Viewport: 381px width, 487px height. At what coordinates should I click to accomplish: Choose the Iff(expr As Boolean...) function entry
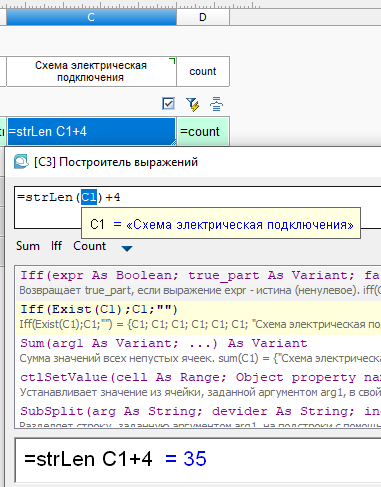tap(199, 283)
